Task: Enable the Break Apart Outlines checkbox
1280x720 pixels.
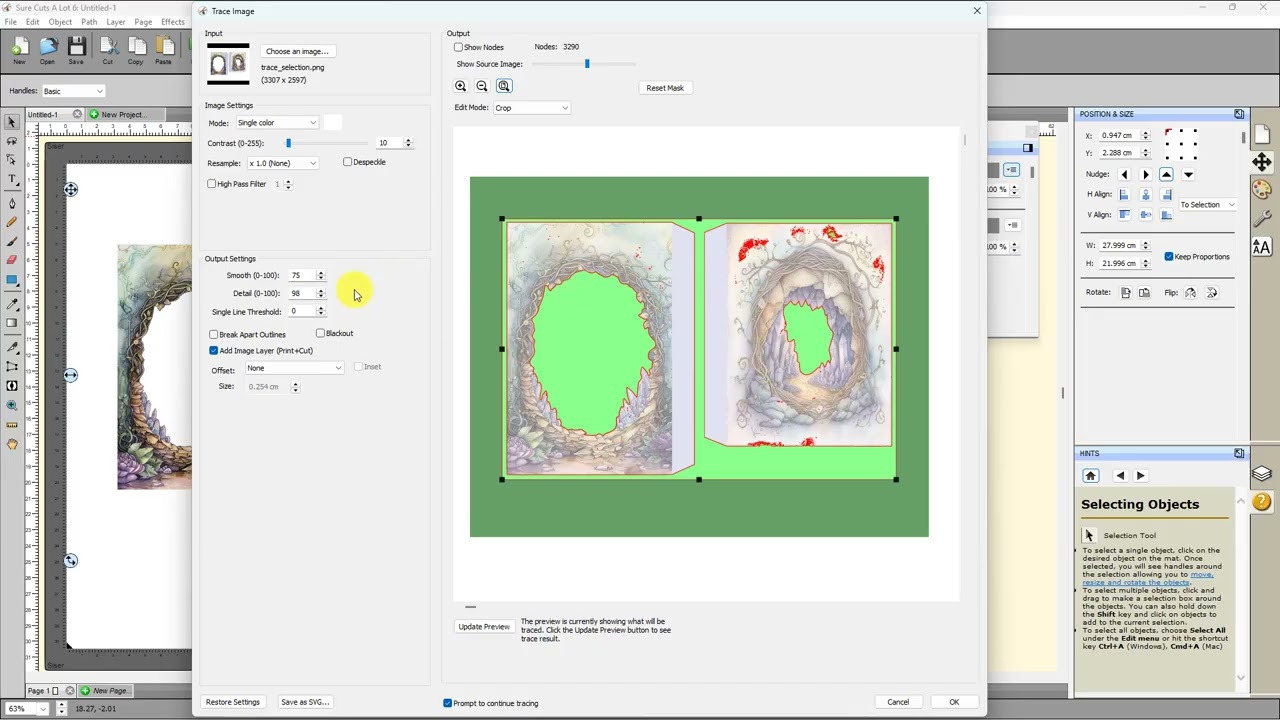Action: [x=214, y=335]
